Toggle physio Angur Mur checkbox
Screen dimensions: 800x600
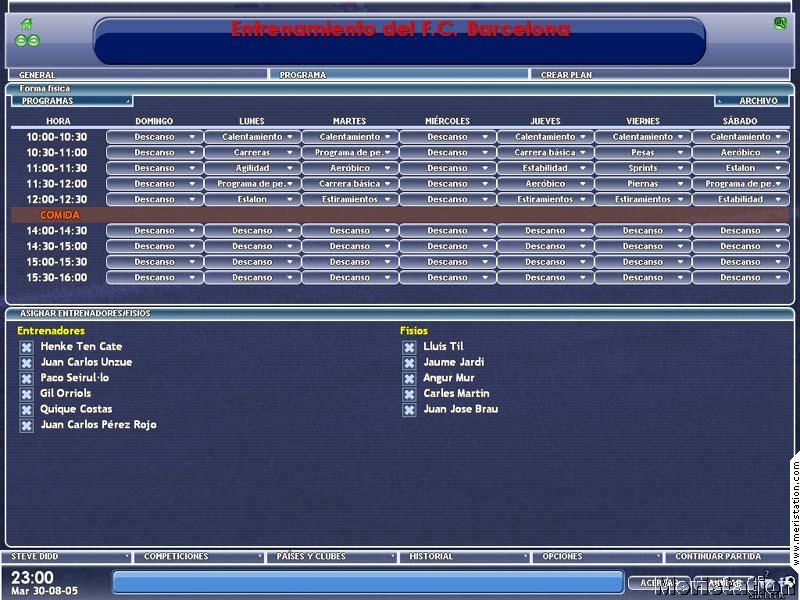(409, 379)
